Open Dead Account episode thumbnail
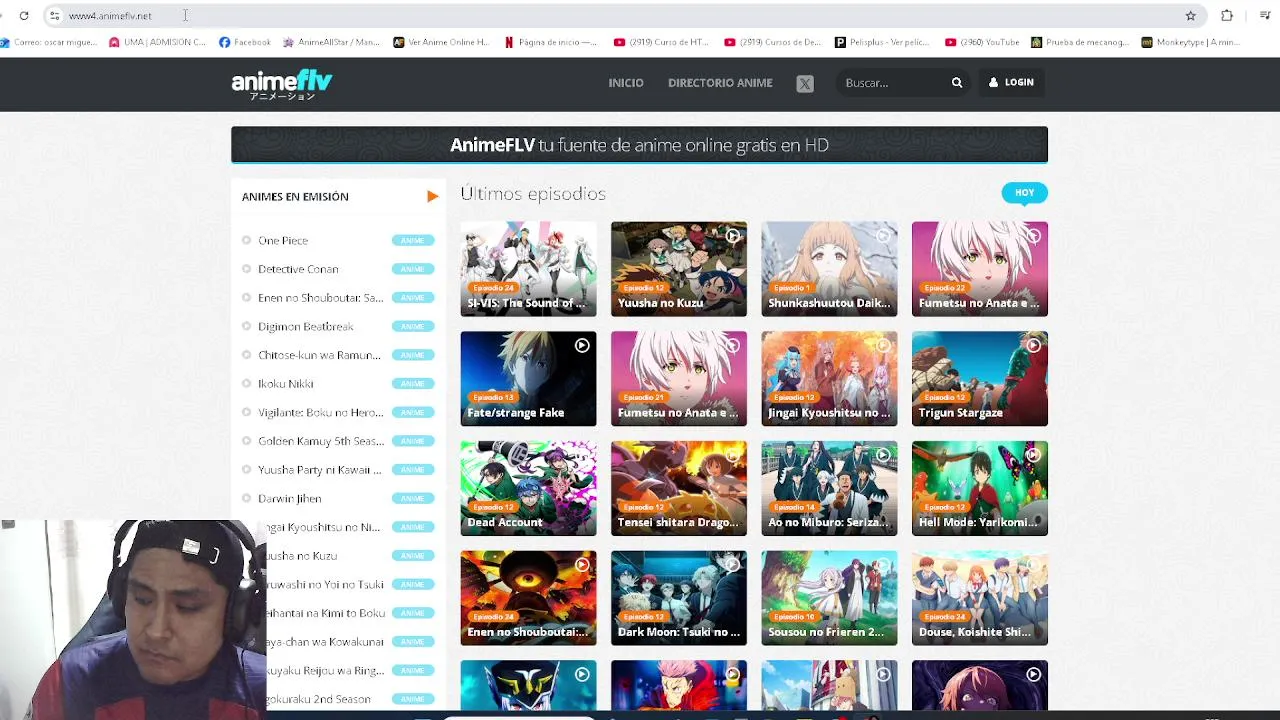Viewport: 1280px width, 720px height. pyautogui.click(x=528, y=488)
